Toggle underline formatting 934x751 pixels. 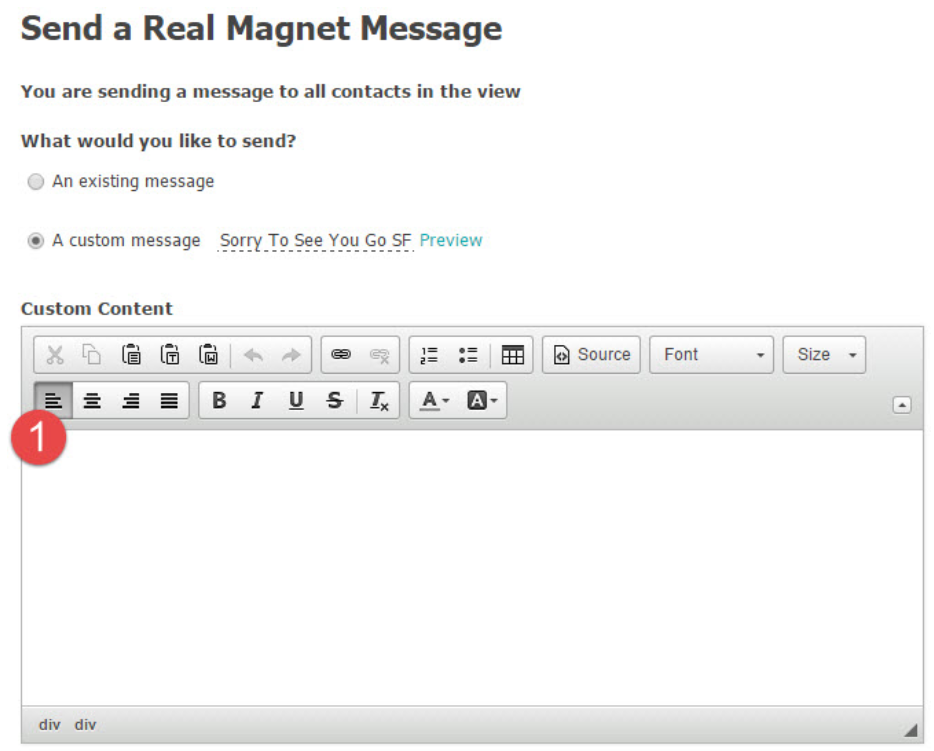[x=296, y=400]
